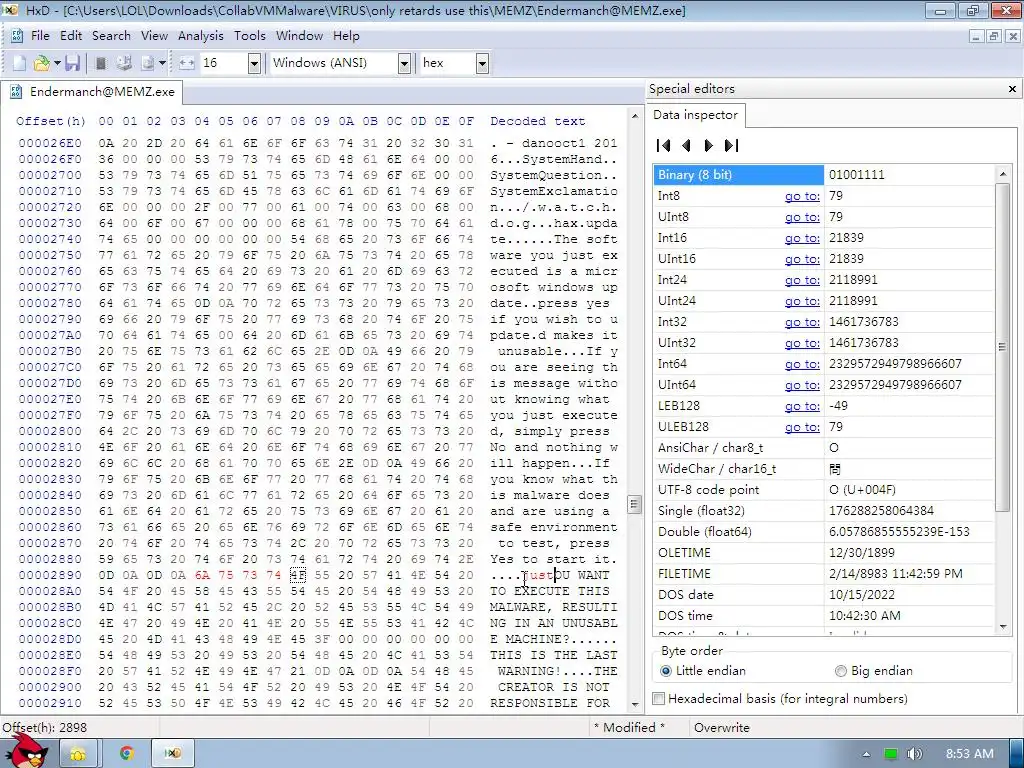Expand the disk image icon's dropdown arrow
Image resolution: width=1024 pixels, height=768 pixels.
coord(162,63)
